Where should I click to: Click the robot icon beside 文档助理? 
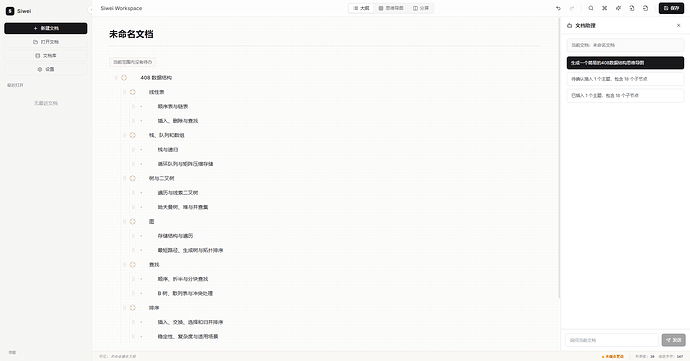[569, 26]
